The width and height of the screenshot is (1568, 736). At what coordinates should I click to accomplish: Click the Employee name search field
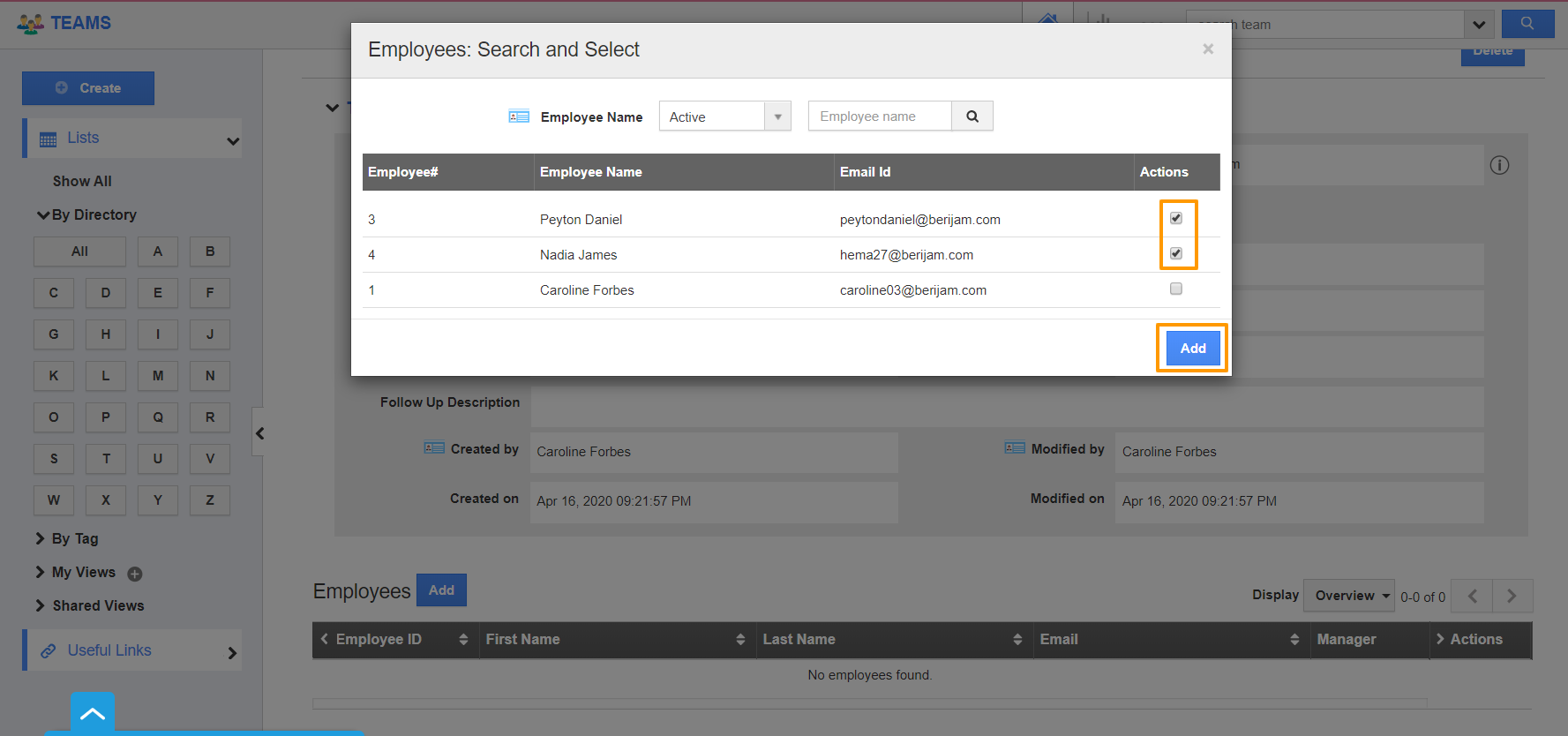click(x=879, y=116)
